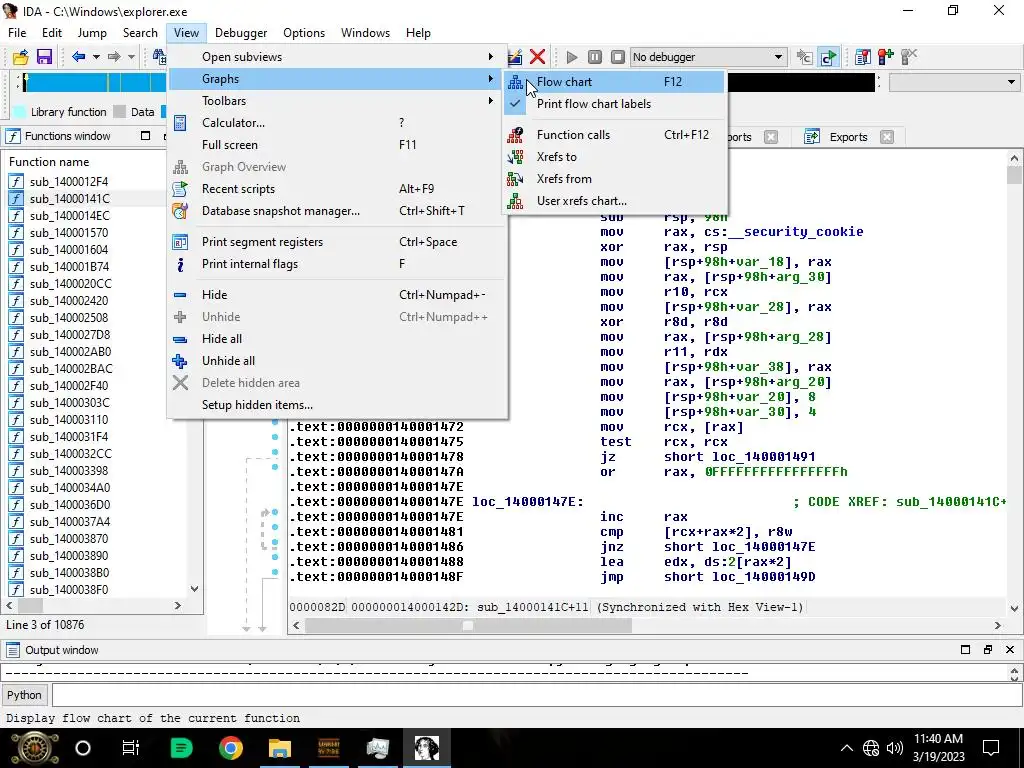
Task: Select Xrefs to in Graphs submenu
Action: click(x=614, y=157)
